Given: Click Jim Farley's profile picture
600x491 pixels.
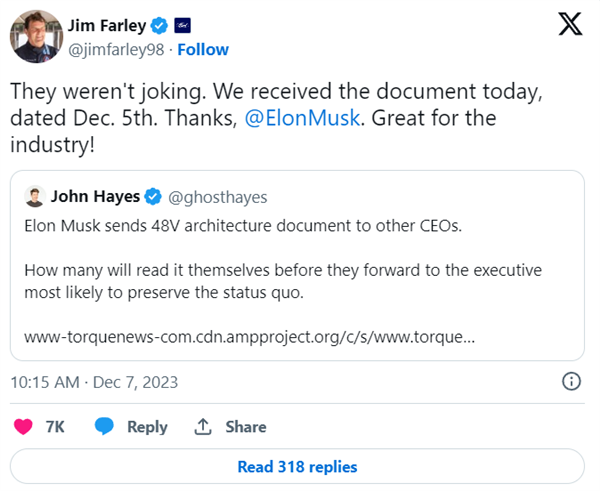Looking at the screenshot, I should [37, 37].
